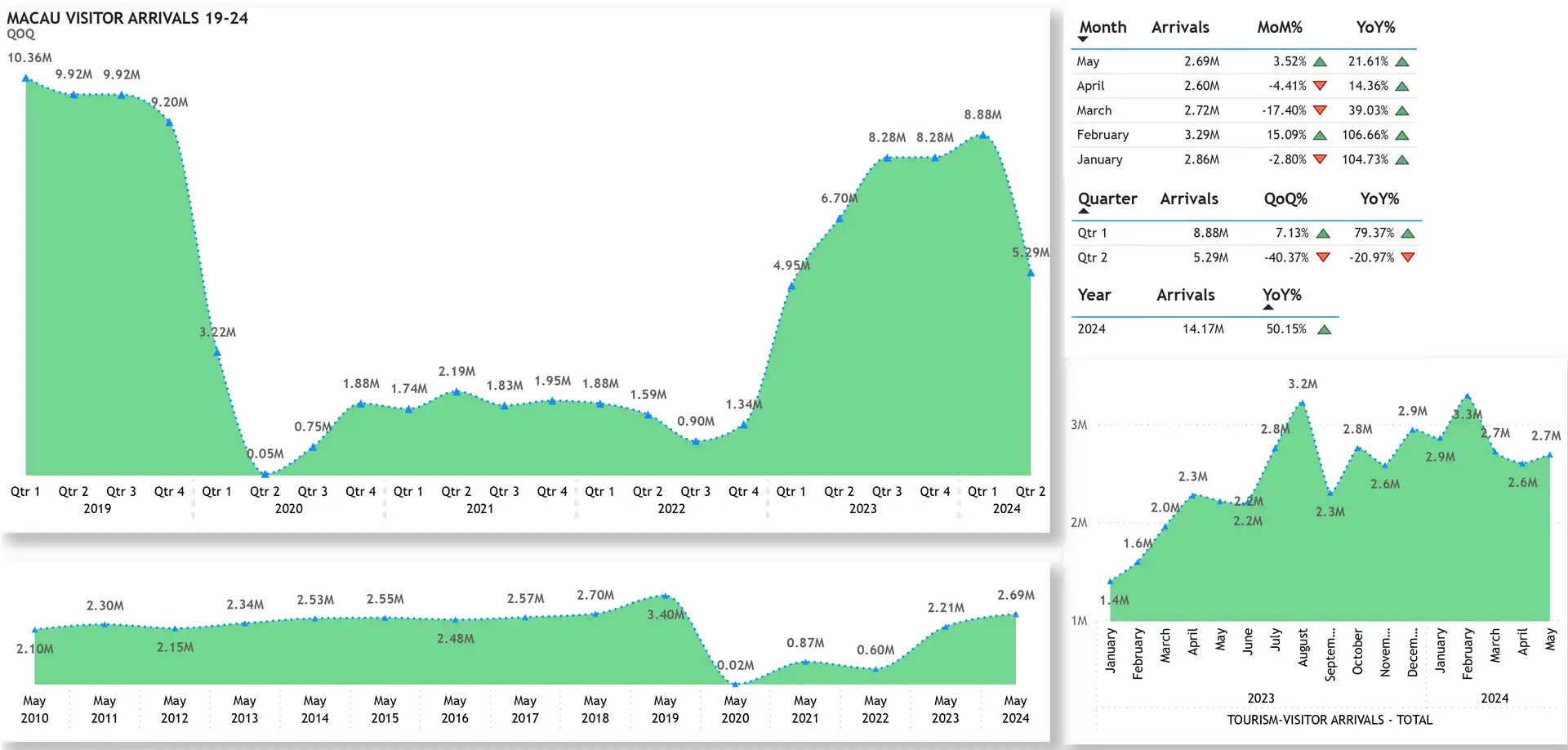Click the green up arrow beside Qtr 1 QoQ 7.13%
The width and height of the screenshot is (1568, 750).
[x=1324, y=234]
